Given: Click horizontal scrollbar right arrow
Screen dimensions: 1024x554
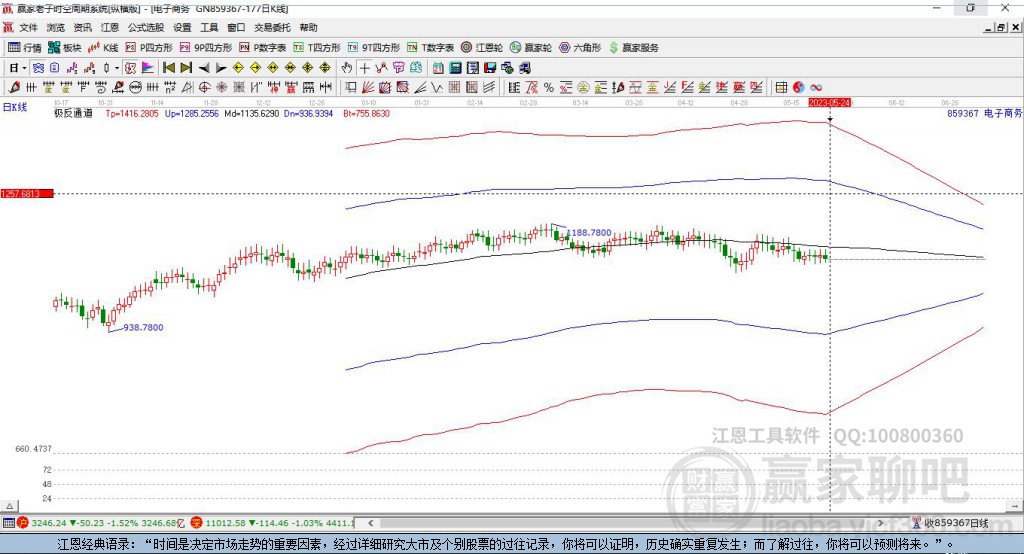Looking at the screenshot, I should (880, 523).
